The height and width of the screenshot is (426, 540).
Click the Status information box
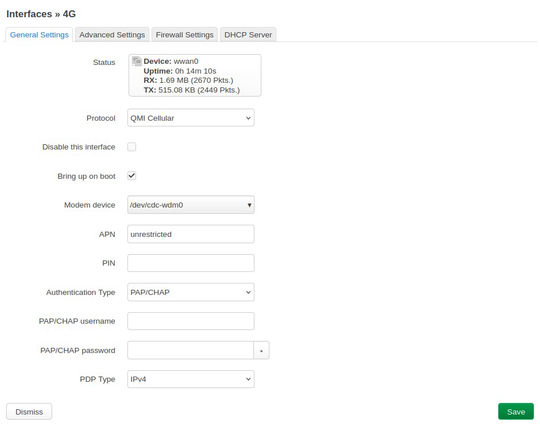click(x=195, y=75)
